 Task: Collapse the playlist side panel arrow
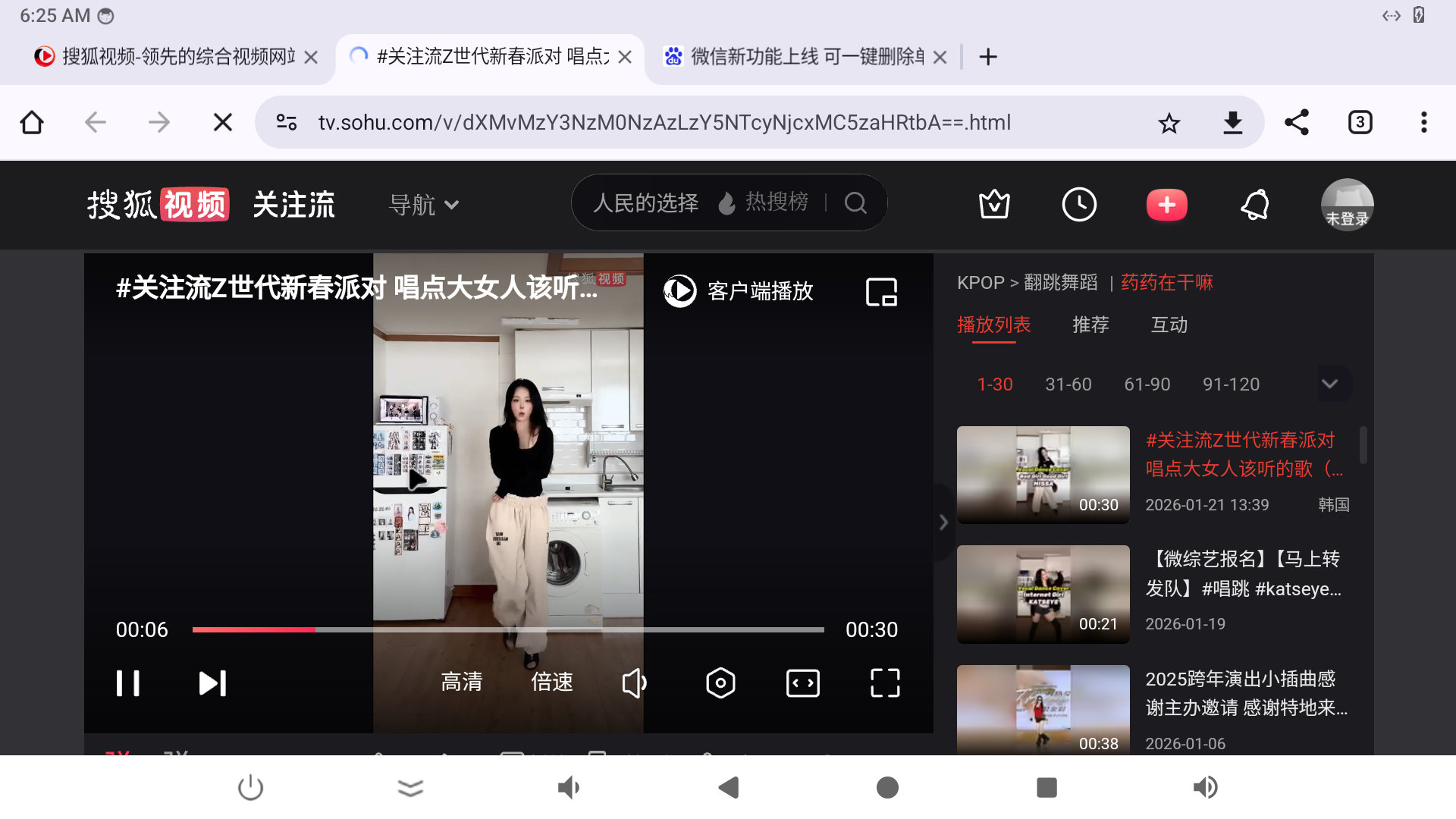point(943,522)
